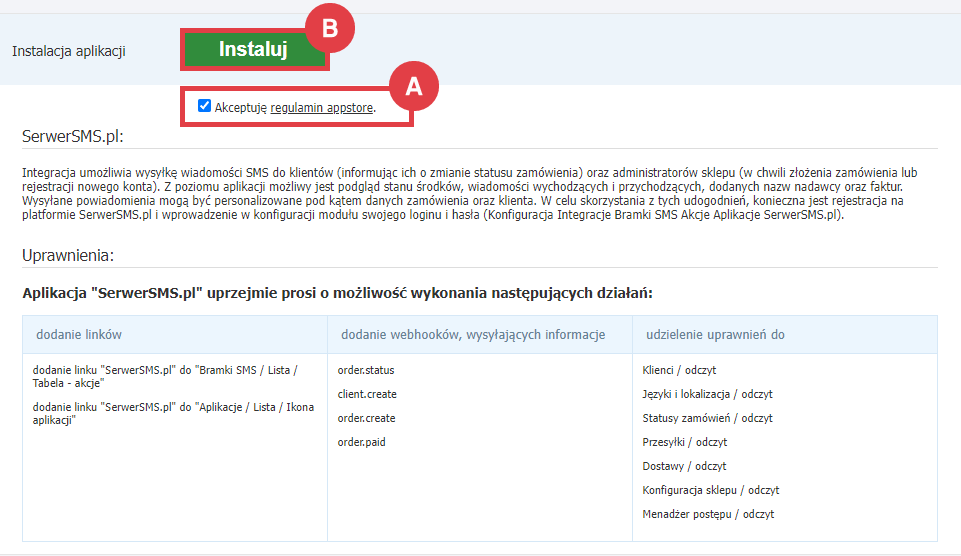
Task: Click 'Statusy zamówień / odczyt' permission
Action: (x=707, y=418)
